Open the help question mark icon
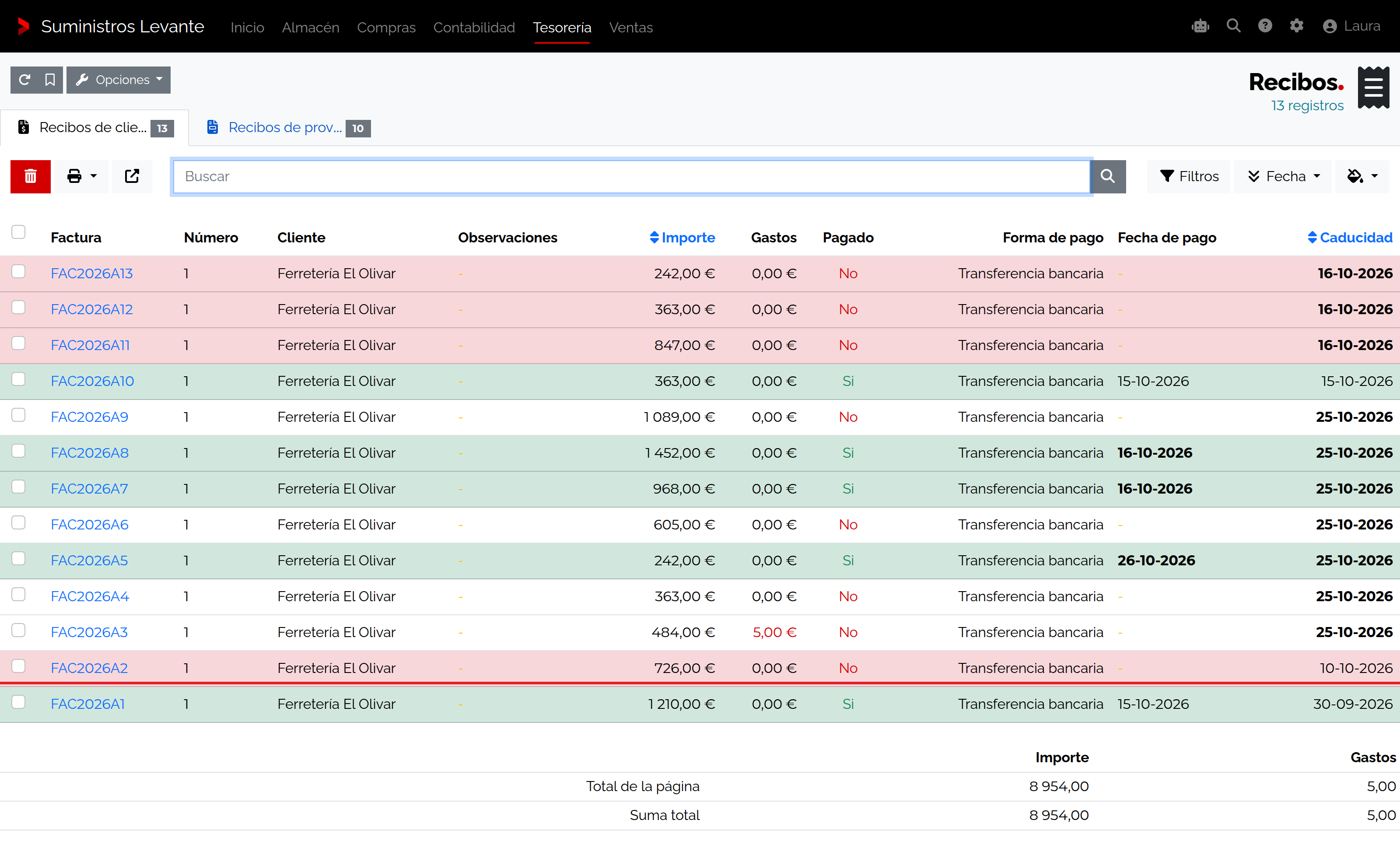The image size is (1400, 862). coord(1265,26)
